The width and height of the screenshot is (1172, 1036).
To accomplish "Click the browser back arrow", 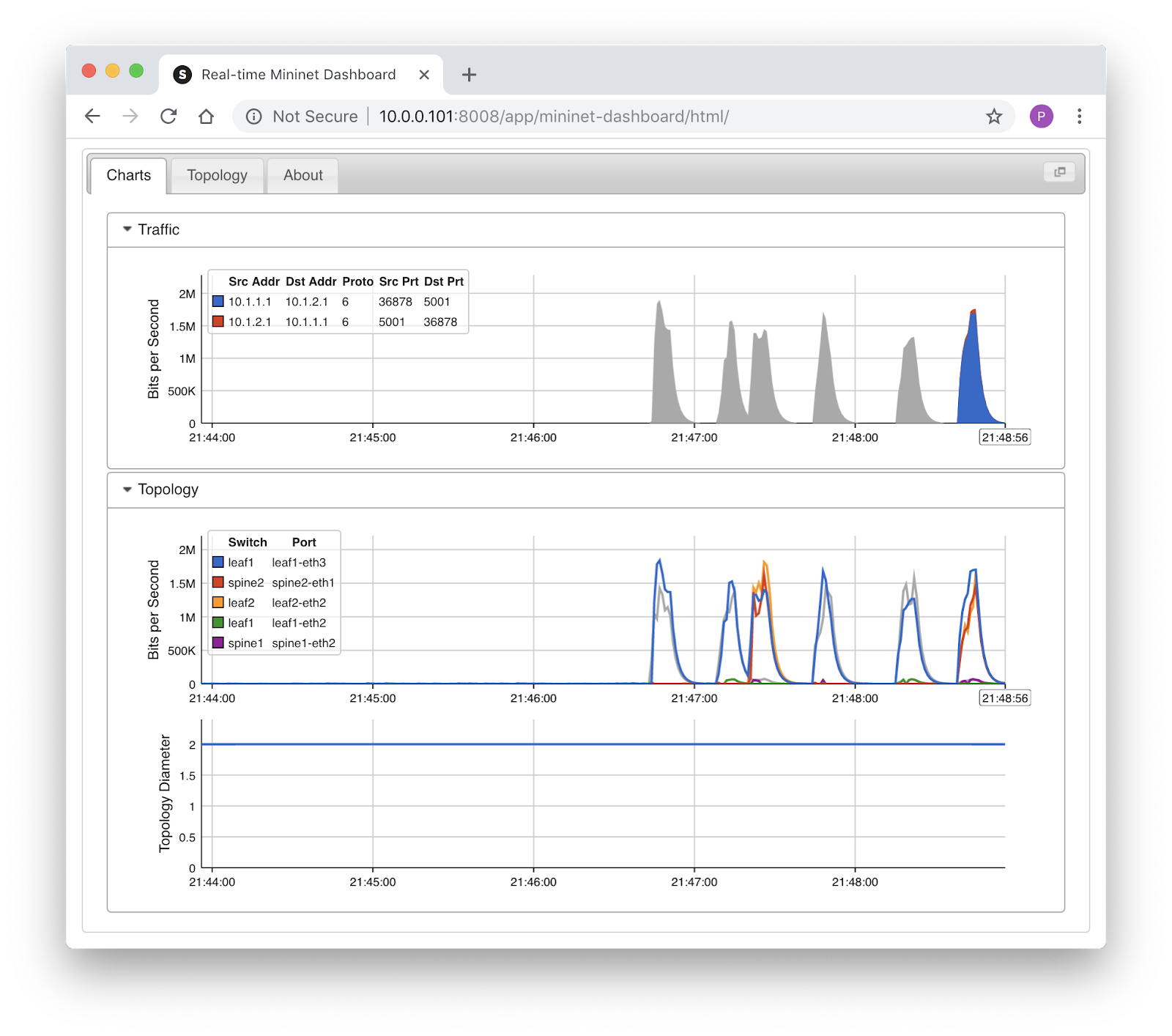I will (92, 116).
